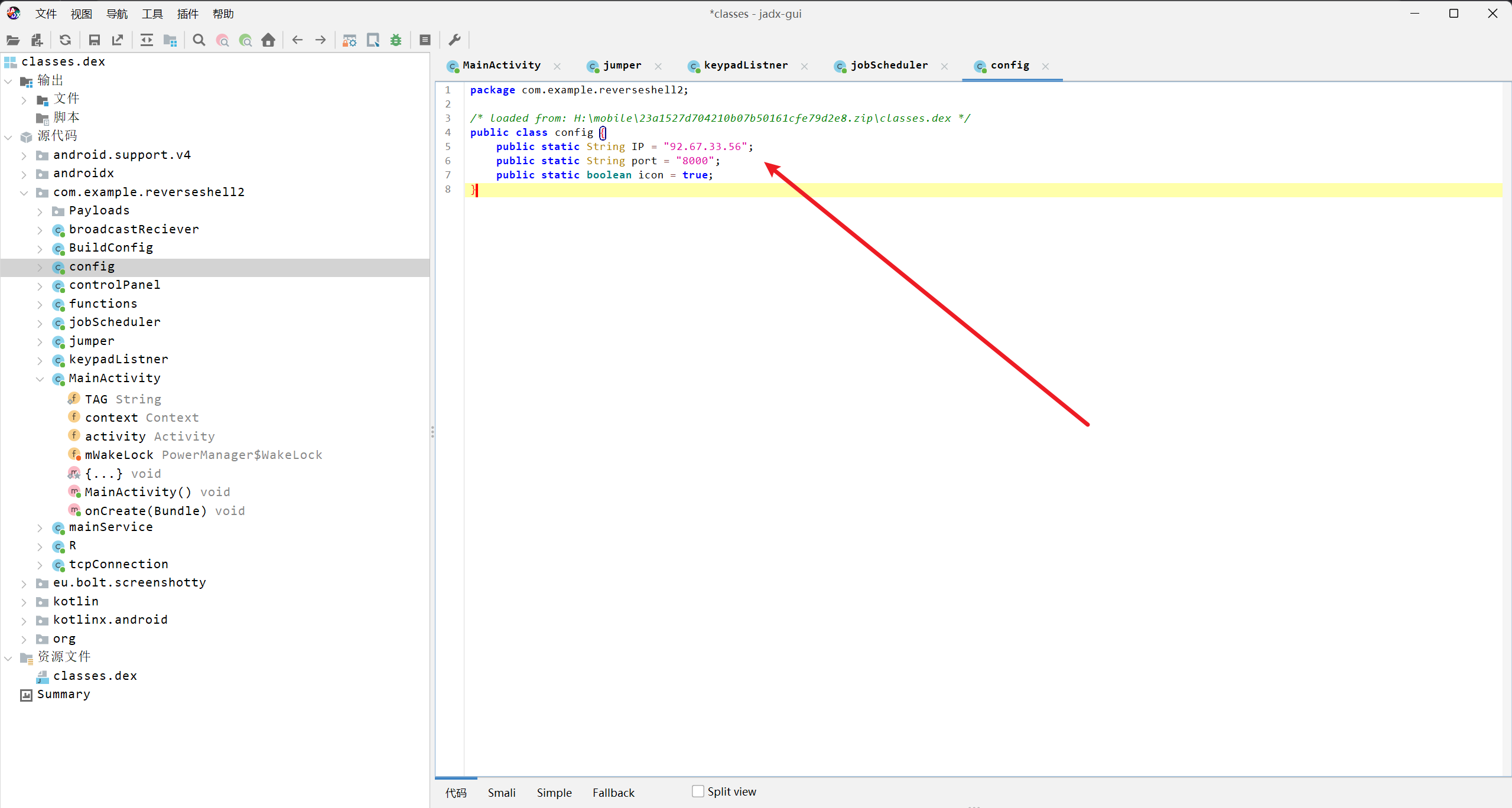Switch to the keypadListner tab

tap(745, 66)
